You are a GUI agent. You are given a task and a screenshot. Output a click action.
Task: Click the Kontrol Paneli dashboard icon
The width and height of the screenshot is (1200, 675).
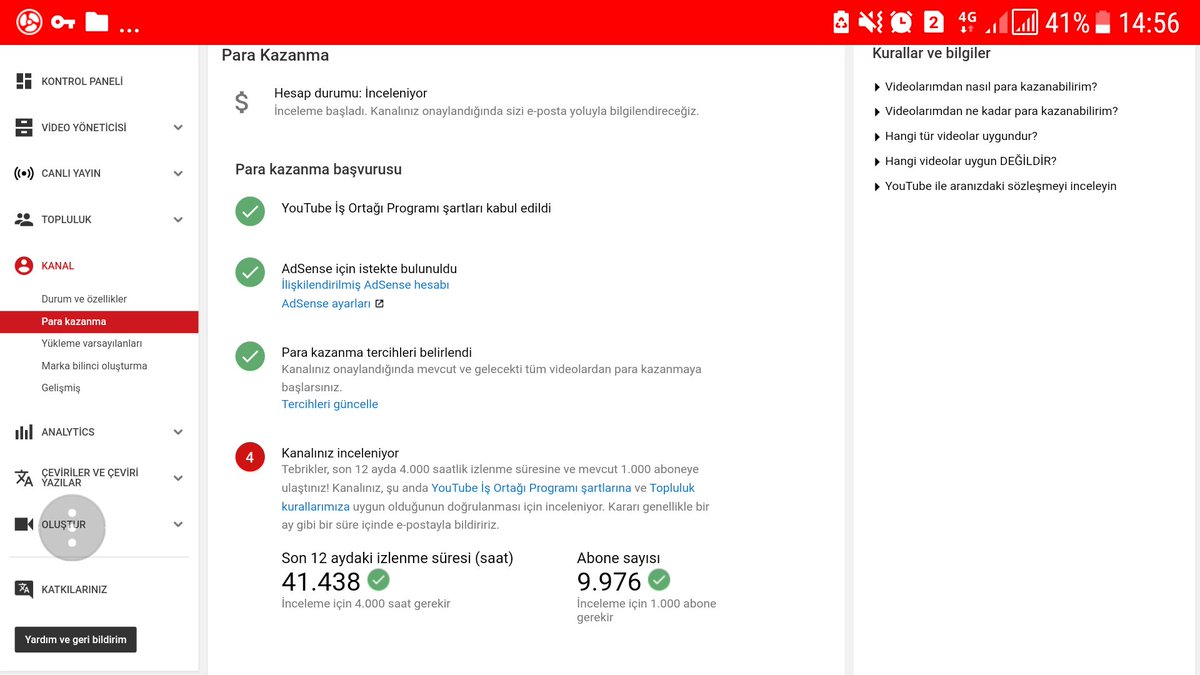pos(24,81)
